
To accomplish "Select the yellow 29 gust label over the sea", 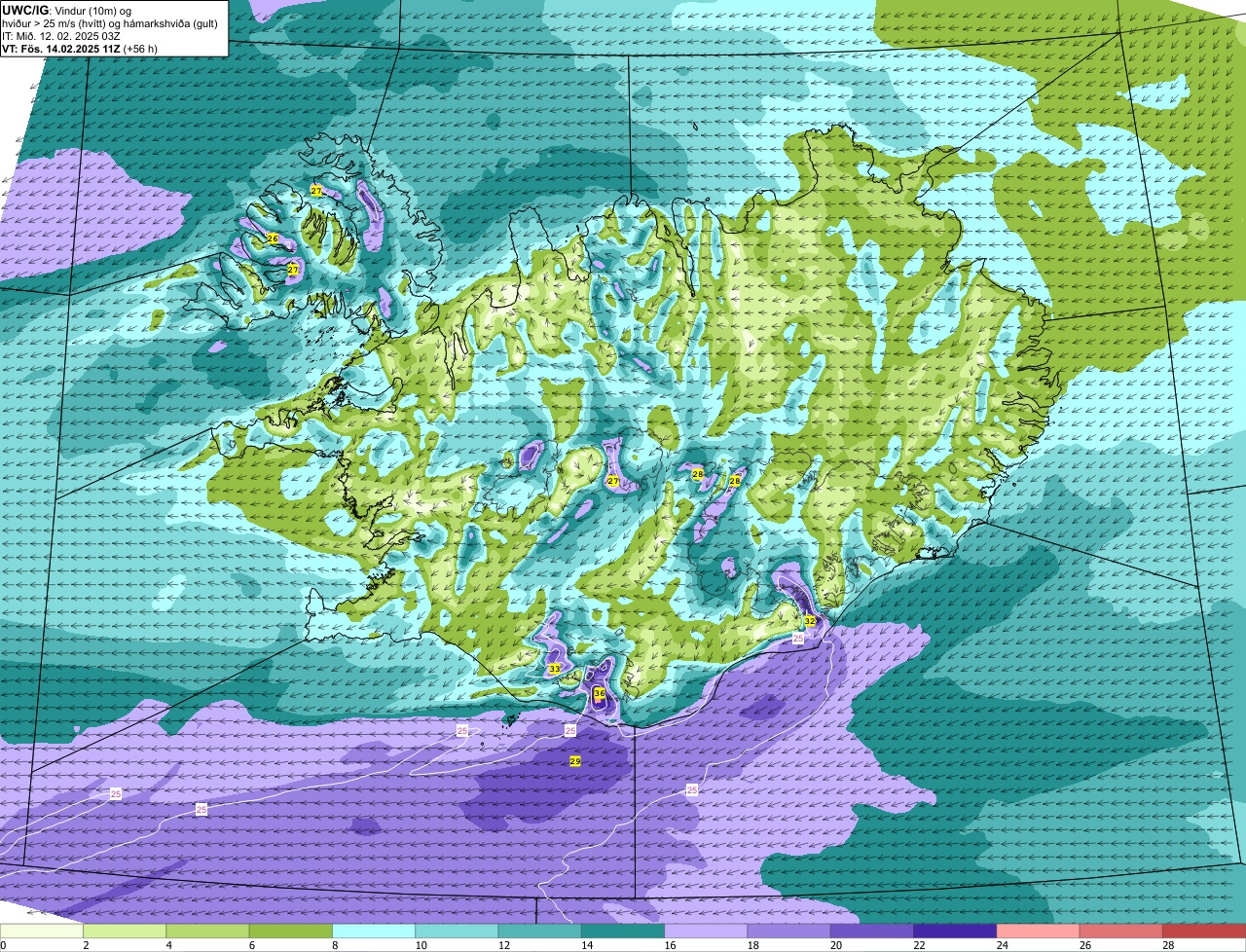I will tap(575, 761).
